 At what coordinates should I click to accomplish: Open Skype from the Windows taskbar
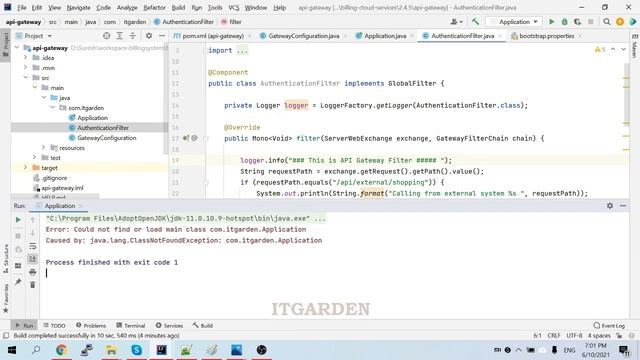point(136,350)
